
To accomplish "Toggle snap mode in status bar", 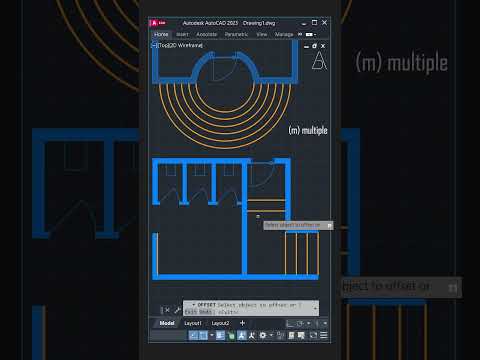I will pos(203,335).
